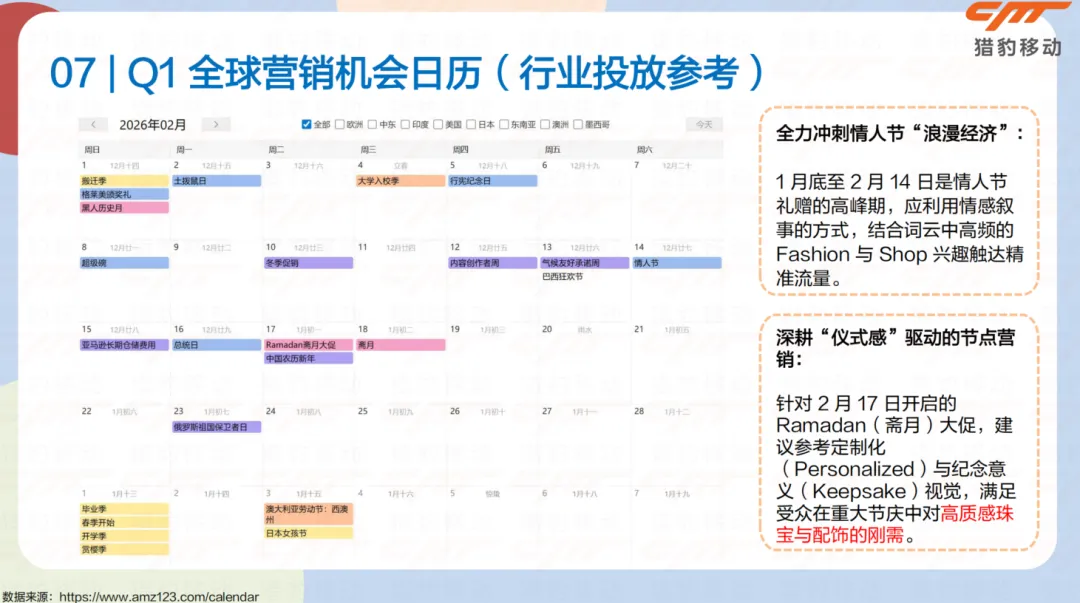Image resolution: width=1080 pixels, height=603 pixels.
Task: Select the 澳洲 region checkbox
Action: 545,125
